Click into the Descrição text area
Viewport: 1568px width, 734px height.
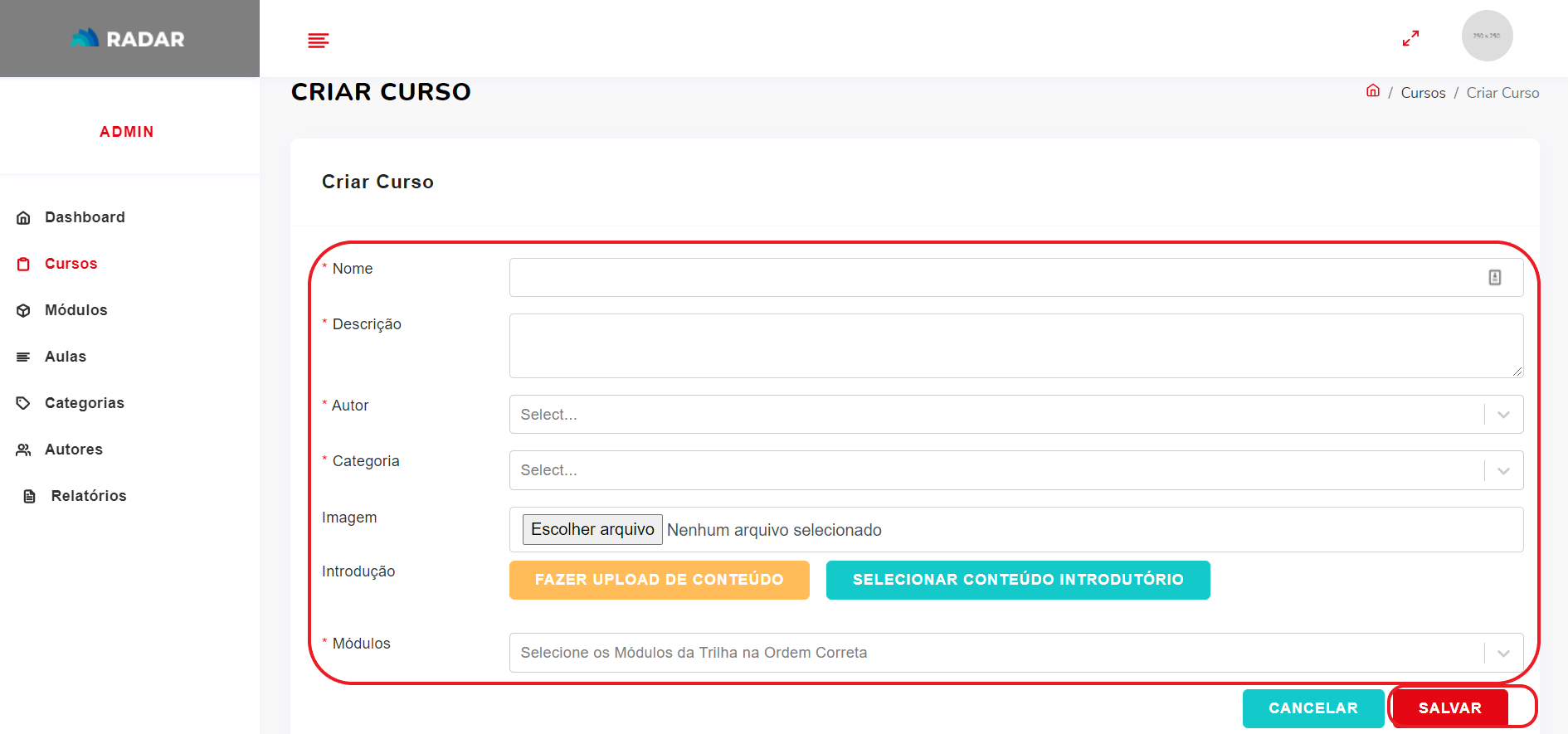coord(1015,346)
